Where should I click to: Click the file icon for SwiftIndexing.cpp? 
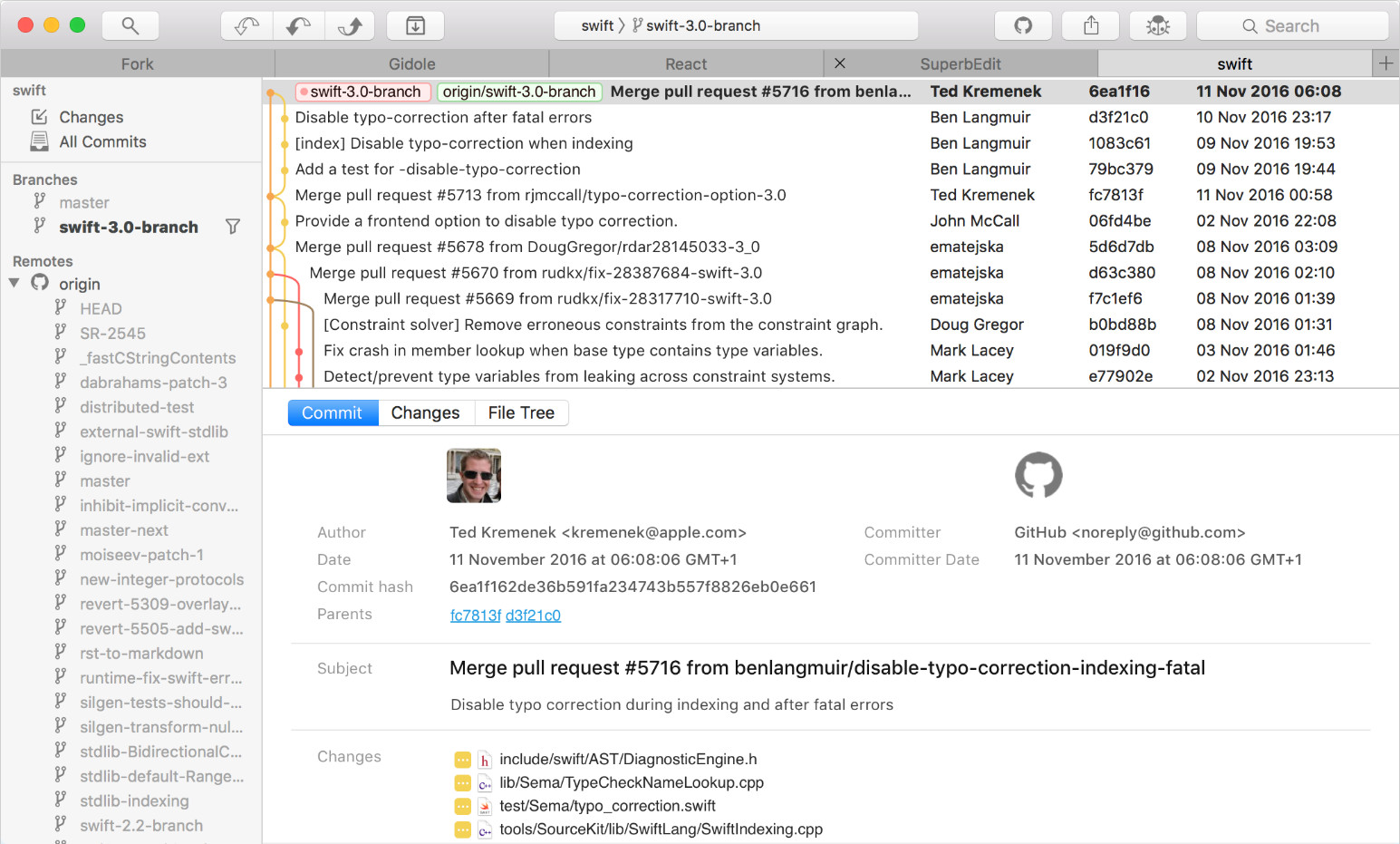coord(485,829)
